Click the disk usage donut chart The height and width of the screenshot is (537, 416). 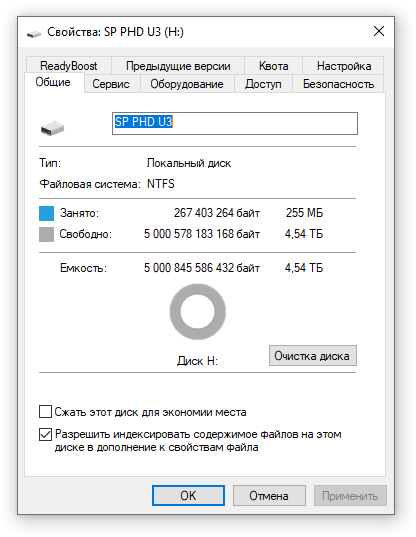[x=198, y=311]
